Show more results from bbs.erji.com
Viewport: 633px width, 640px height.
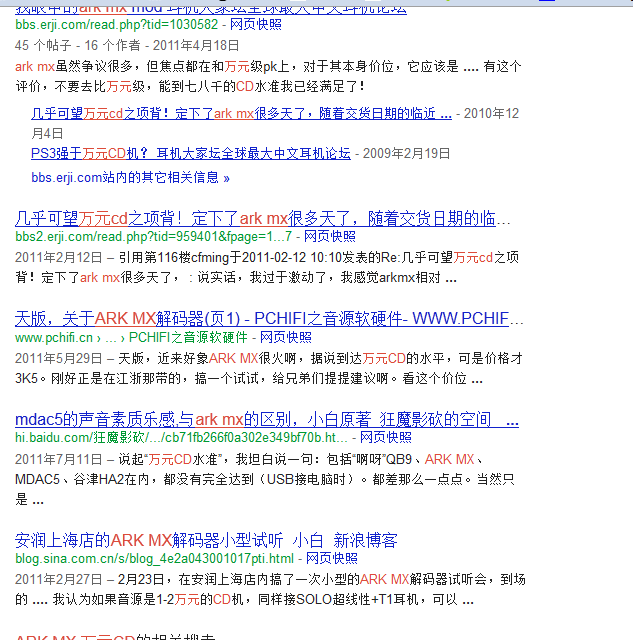click(x=130, y=178)
